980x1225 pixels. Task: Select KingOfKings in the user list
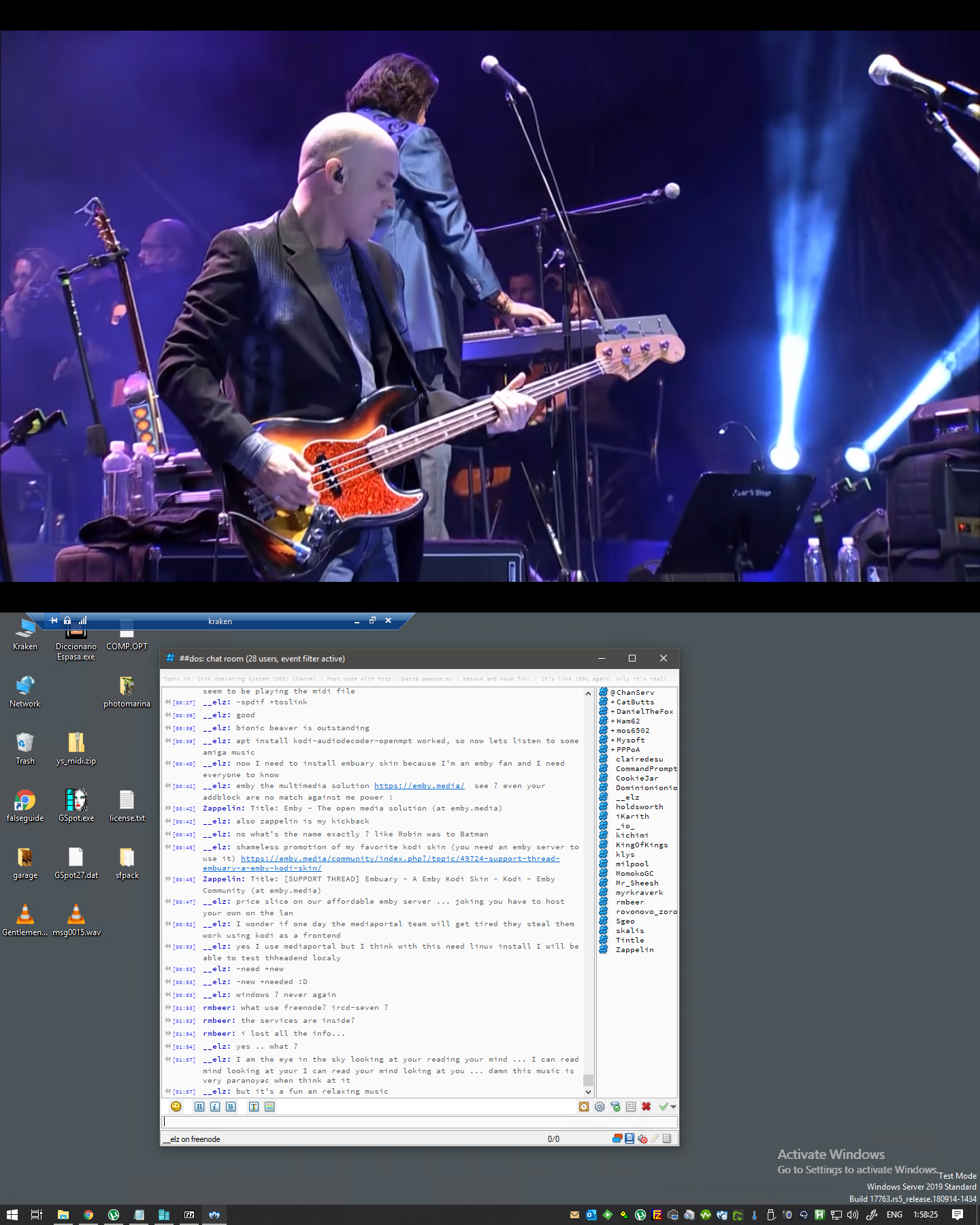642,845
